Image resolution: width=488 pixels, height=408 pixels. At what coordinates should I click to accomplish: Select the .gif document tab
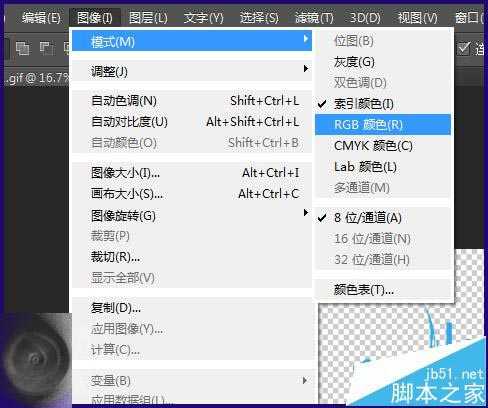37,78
